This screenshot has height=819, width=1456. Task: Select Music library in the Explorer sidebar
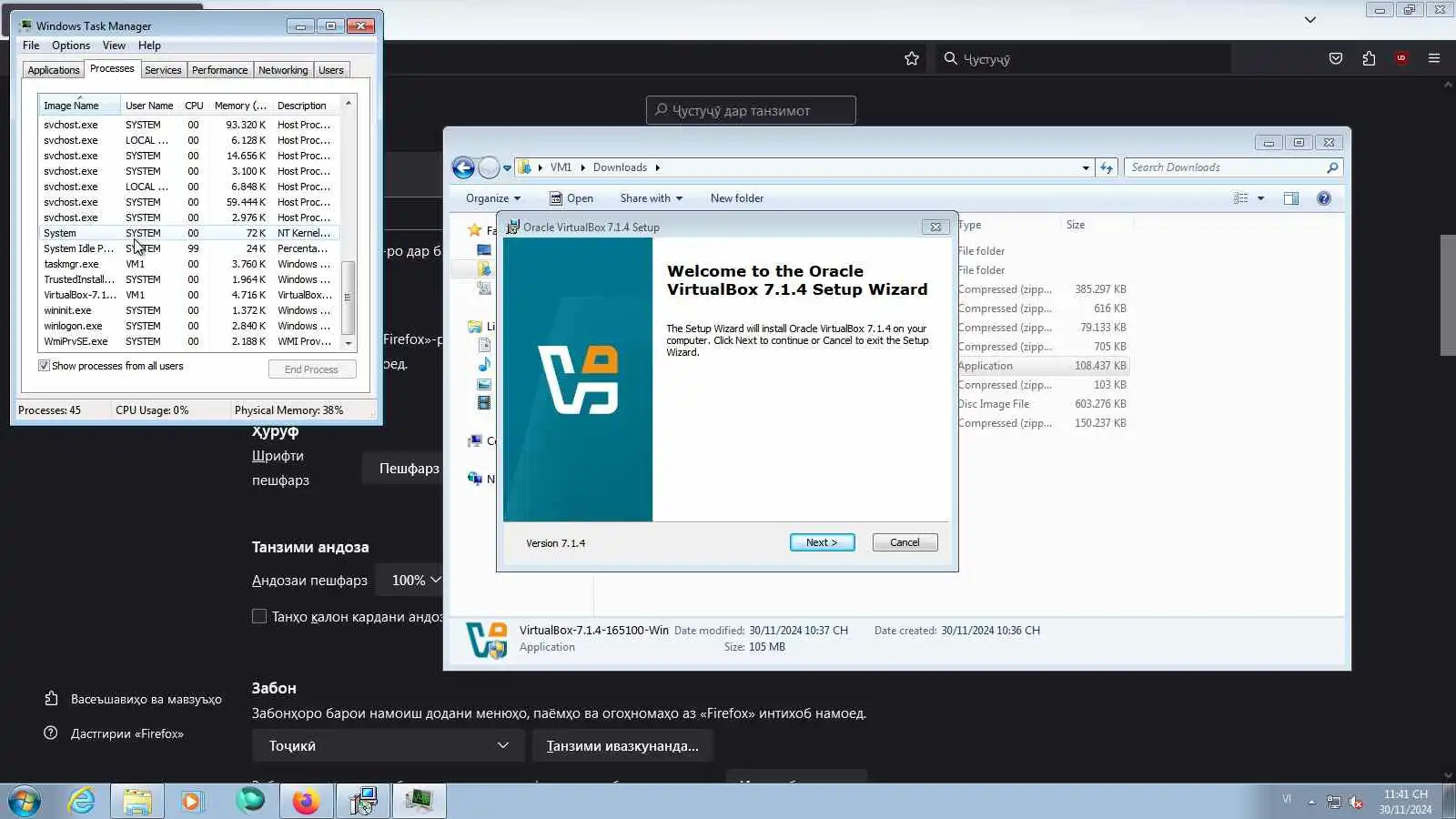(484, 365)
